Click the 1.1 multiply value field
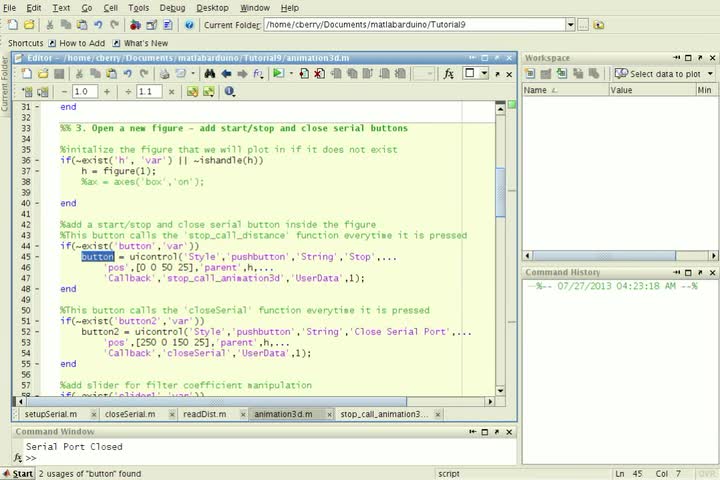The width and height of the screenshot is (720, 480). click(x=149, y=92)
